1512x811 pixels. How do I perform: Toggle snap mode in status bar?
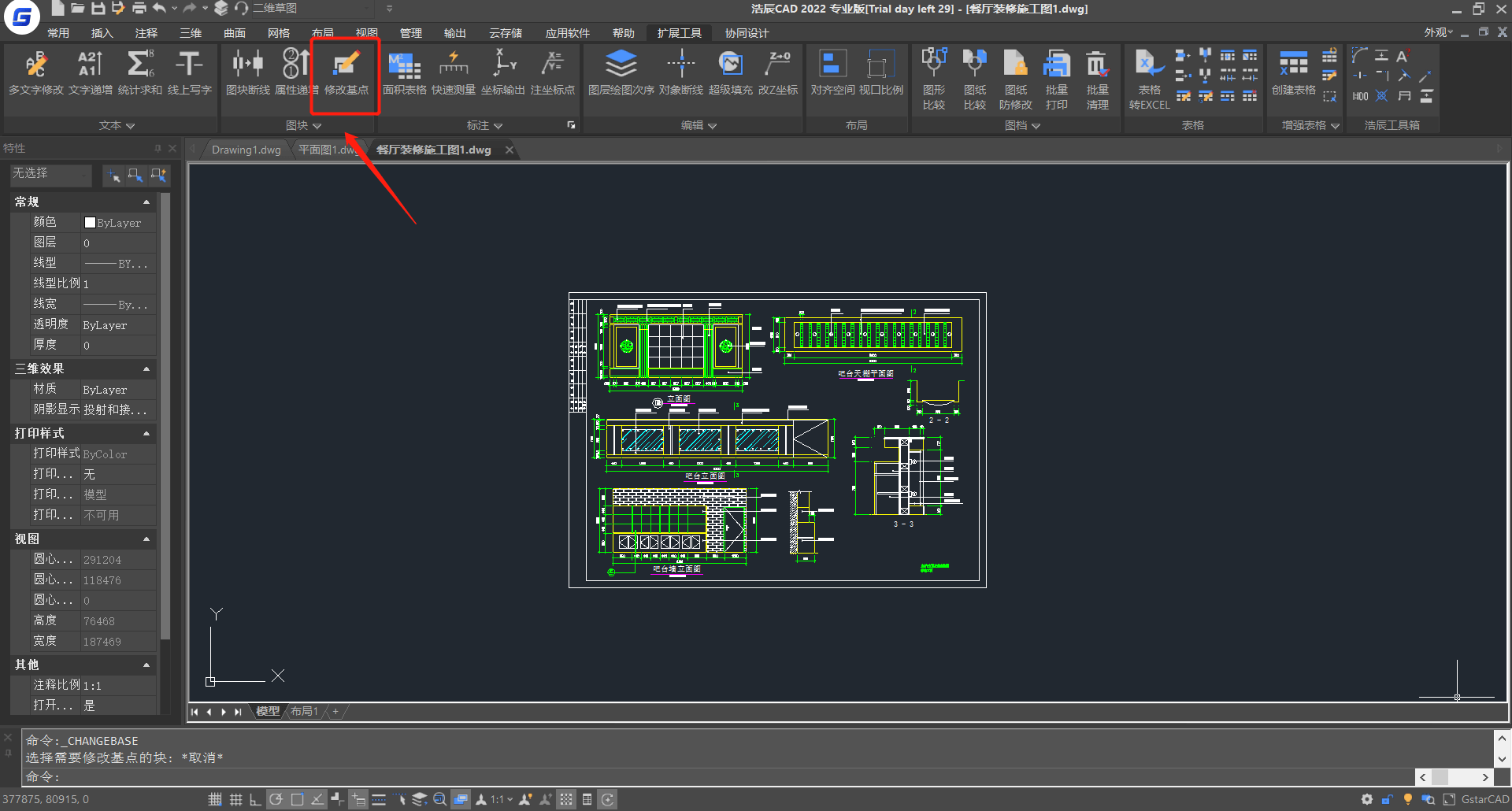215,799
